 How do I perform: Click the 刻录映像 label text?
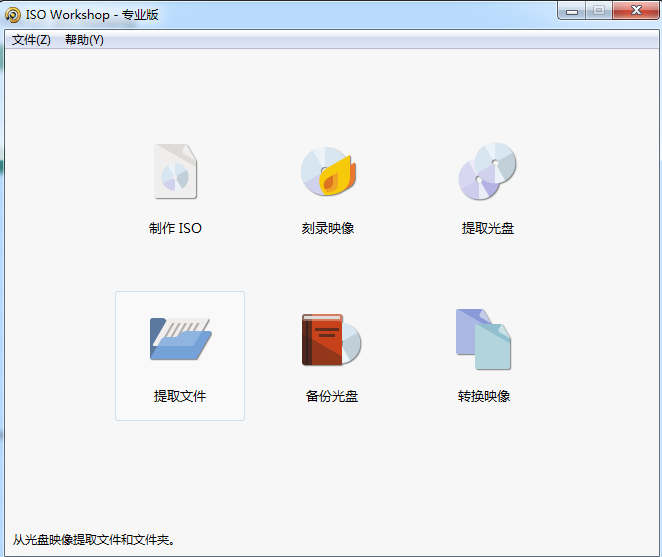[x=328, y=228]
